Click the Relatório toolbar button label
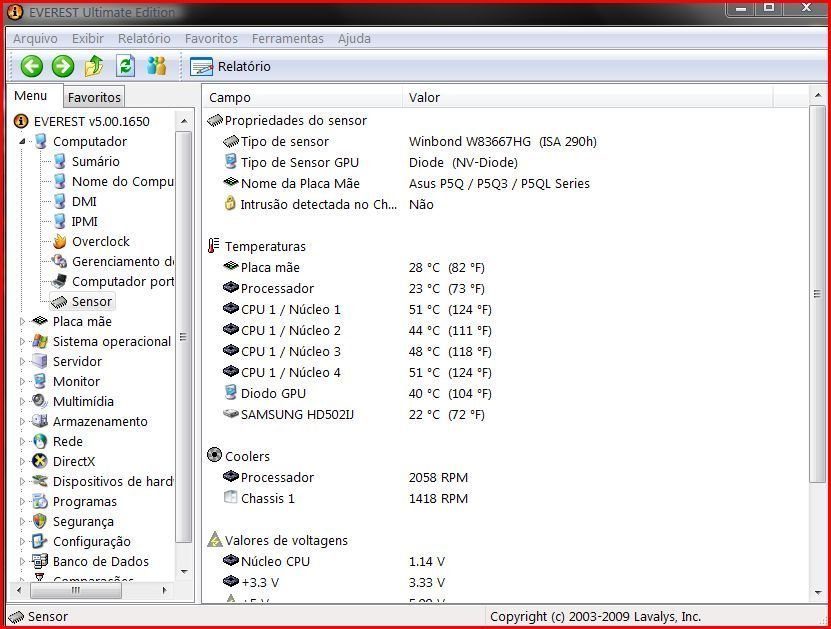 coord(244,67)
